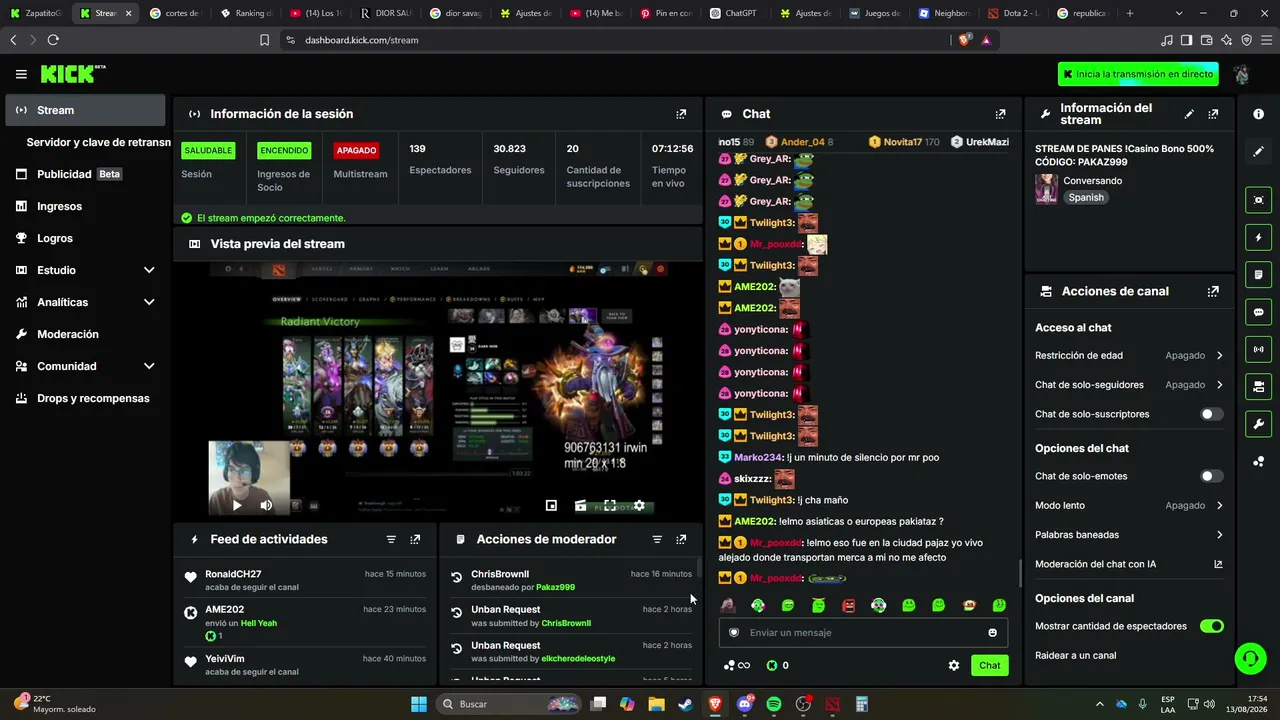Click Inicia la transmisión en directo button
The image size is (1280, 720).
(x=1139, y=74)
